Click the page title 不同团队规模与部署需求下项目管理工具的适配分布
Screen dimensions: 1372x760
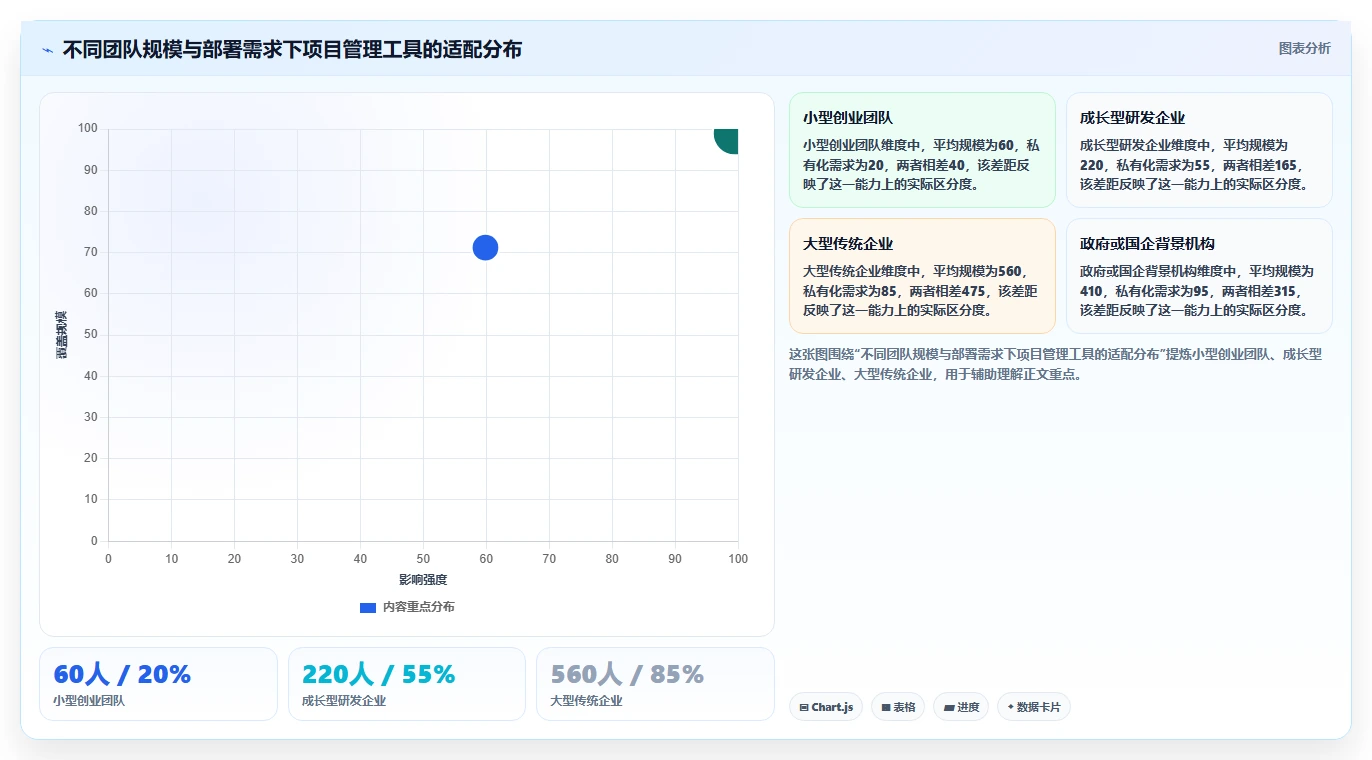pyautogui.click(x=292, y=50)
